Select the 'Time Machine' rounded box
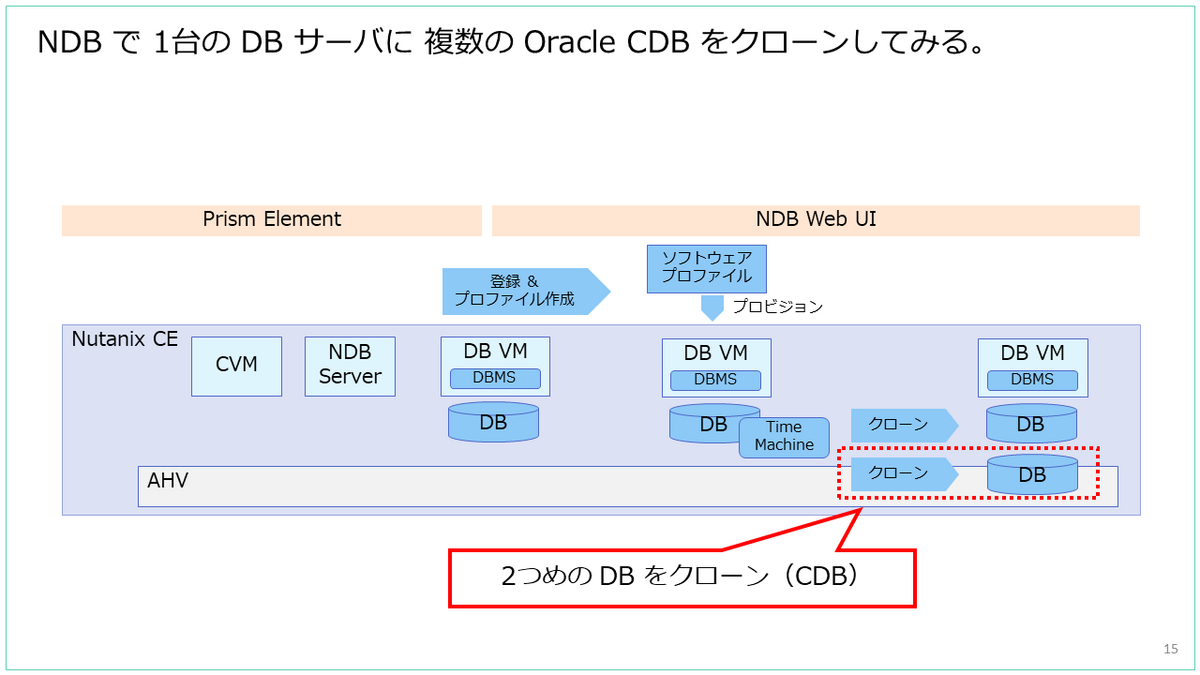Screen dimensions: 1200x675 784,437
